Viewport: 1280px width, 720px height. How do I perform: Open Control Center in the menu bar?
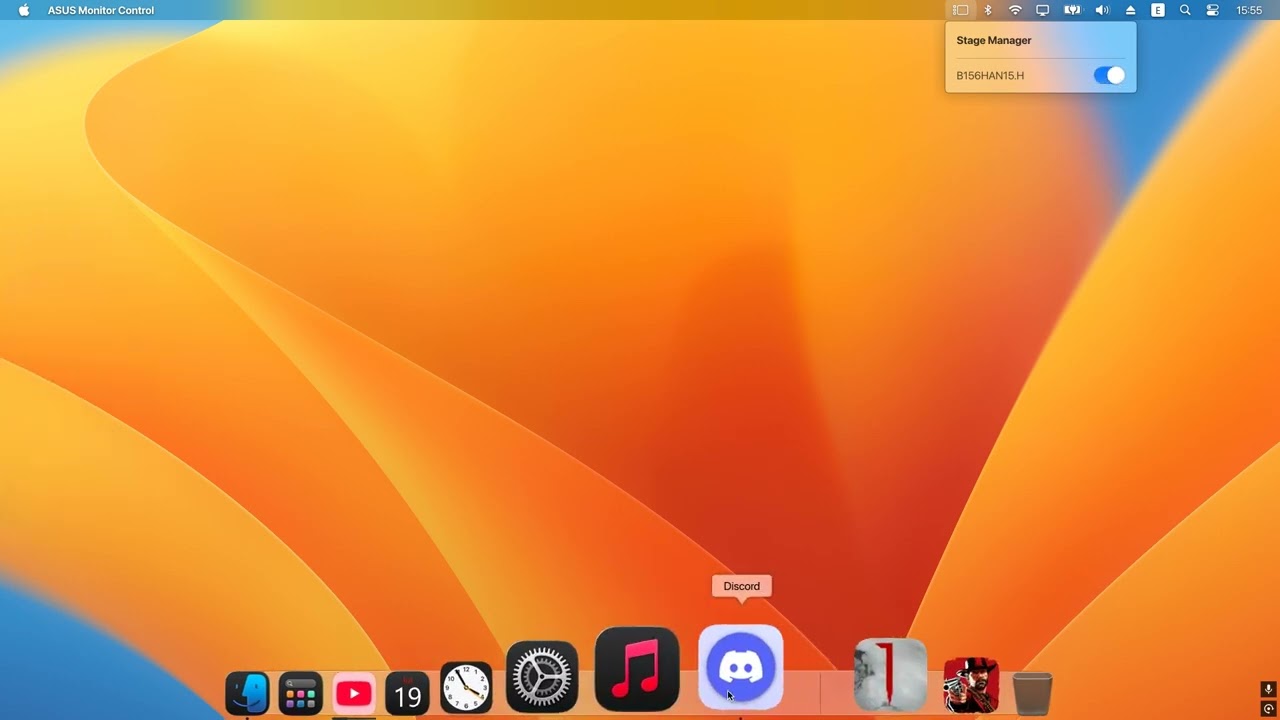coord(1212,10)
